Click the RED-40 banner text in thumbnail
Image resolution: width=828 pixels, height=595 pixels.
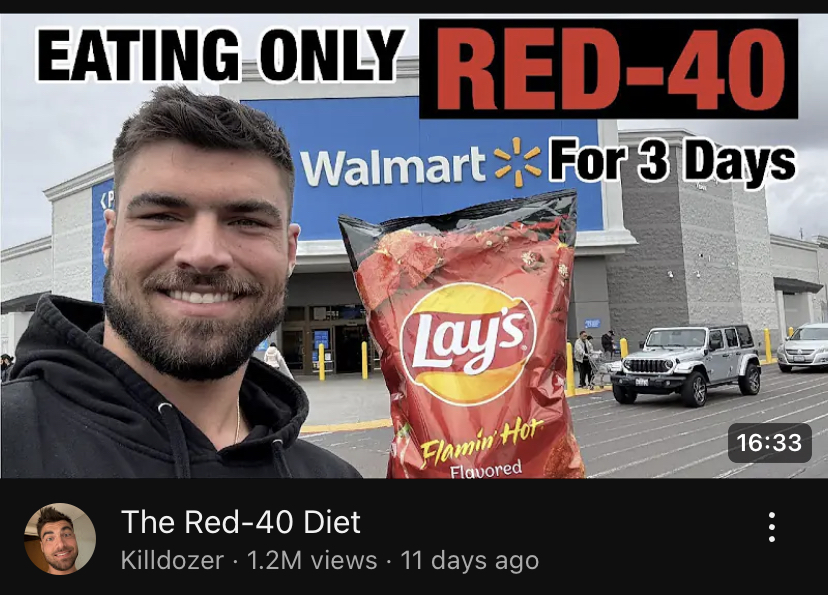pyautogui.click(x=608, y=69)
